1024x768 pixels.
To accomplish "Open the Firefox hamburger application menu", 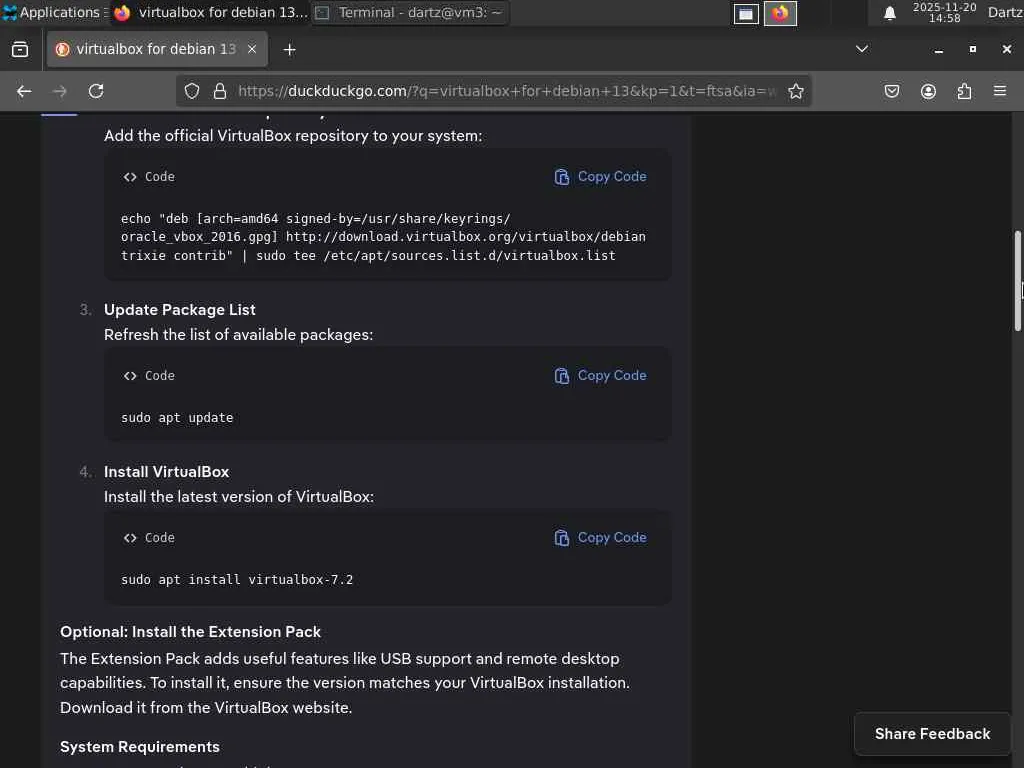I will click(1000, 91).
